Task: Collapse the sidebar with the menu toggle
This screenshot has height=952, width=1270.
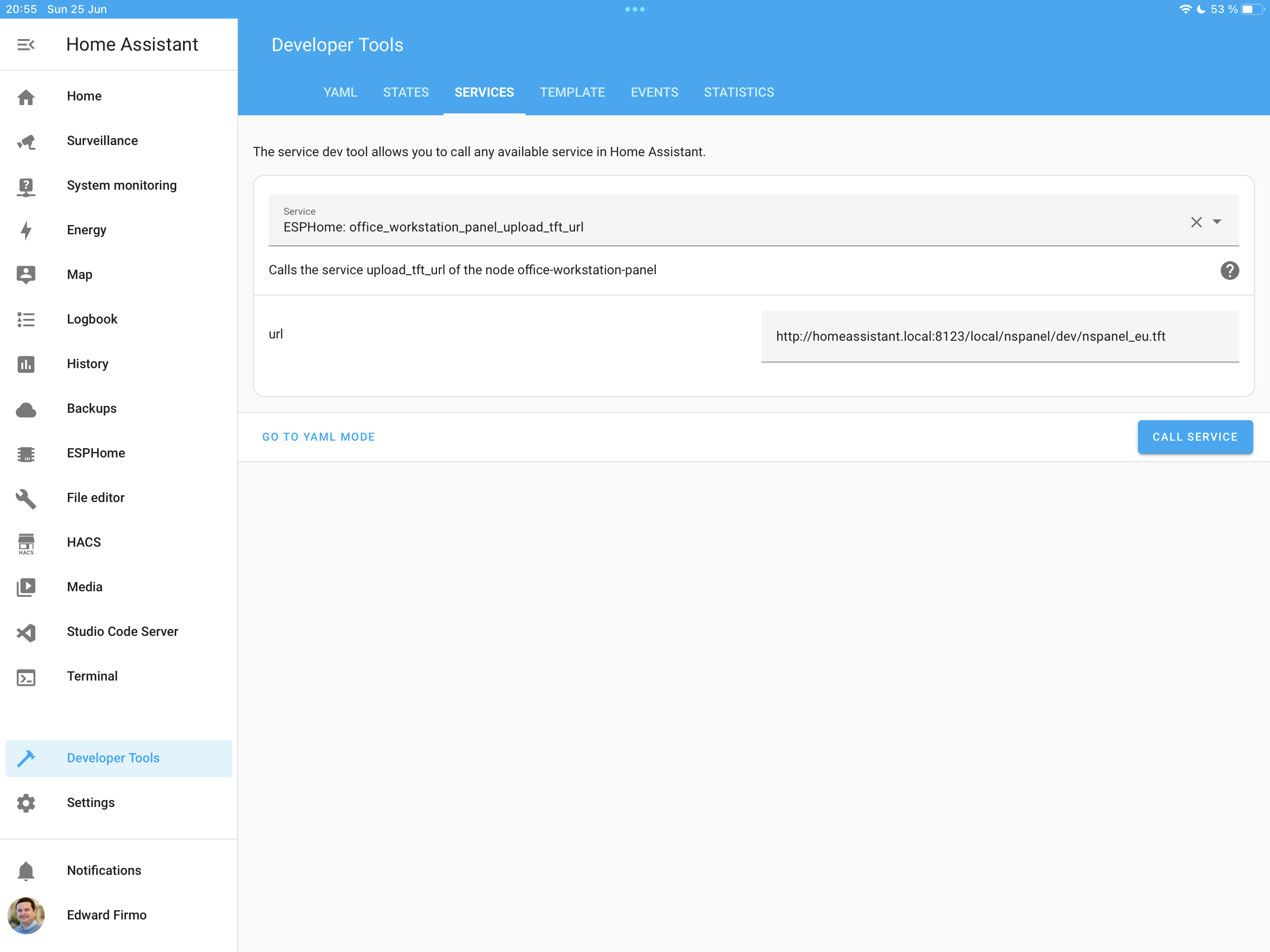Action: point(26,44)
